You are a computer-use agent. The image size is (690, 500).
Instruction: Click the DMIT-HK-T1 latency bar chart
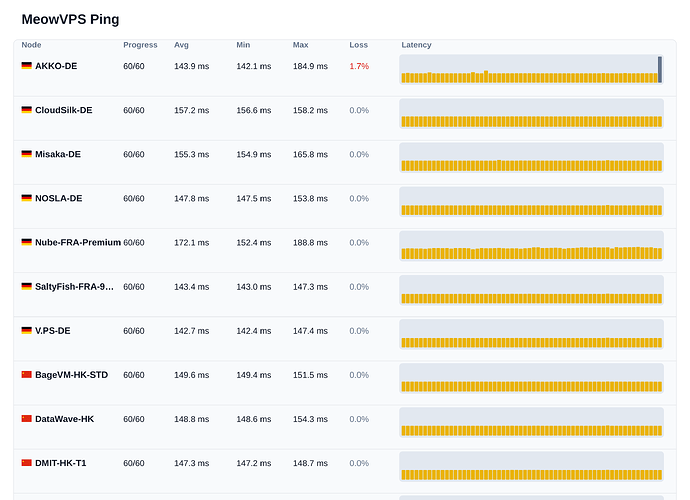531,466
